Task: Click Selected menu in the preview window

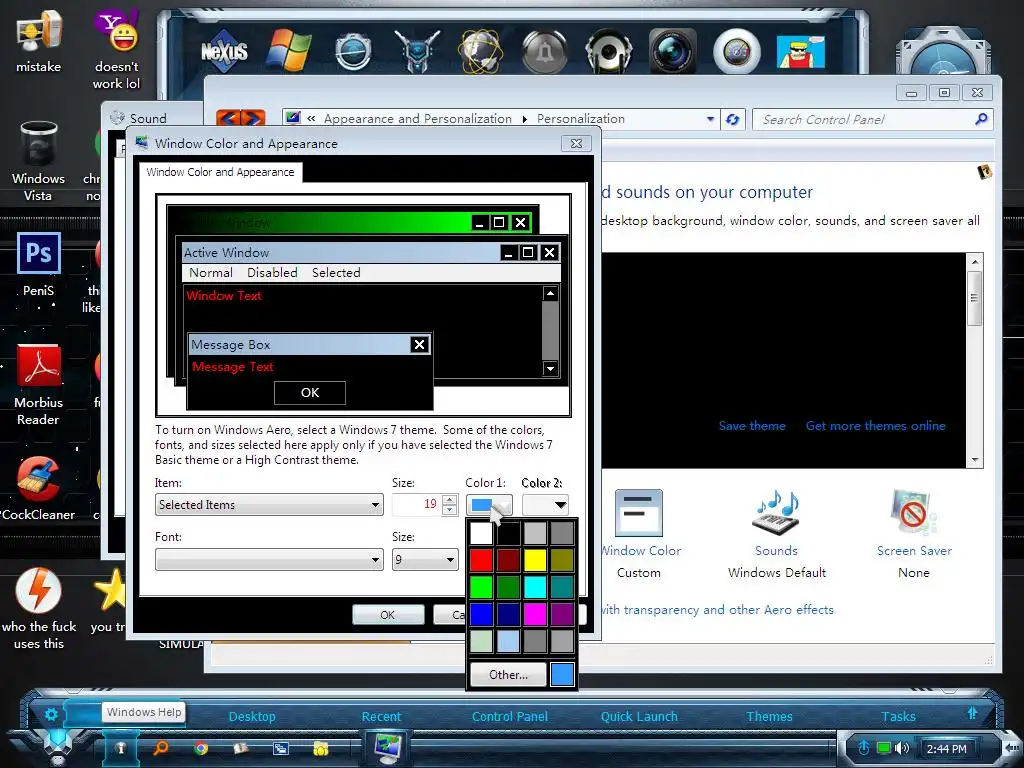Action: pos(336,272)
